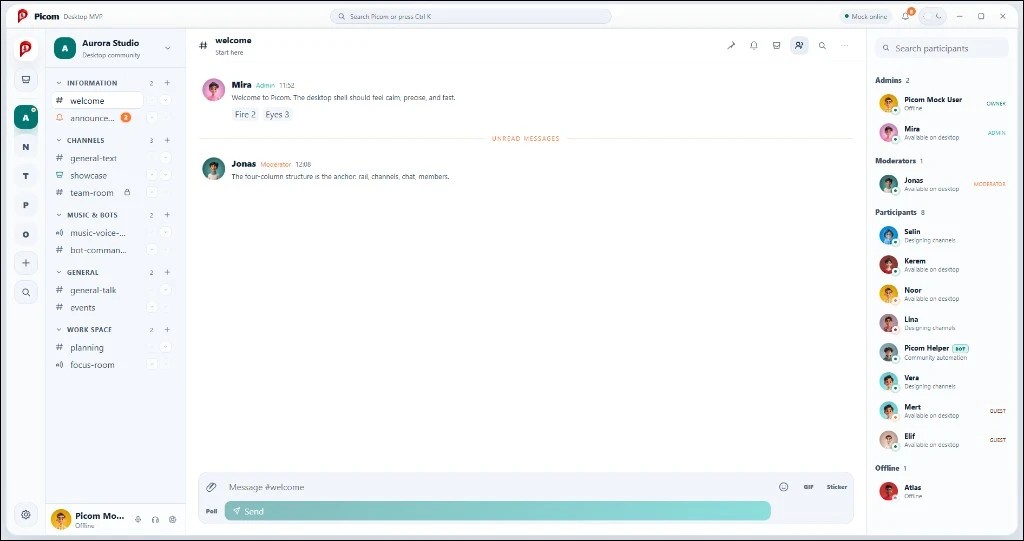
Task: Add a channel to the CHANNELS category
Action: (167, 140)
